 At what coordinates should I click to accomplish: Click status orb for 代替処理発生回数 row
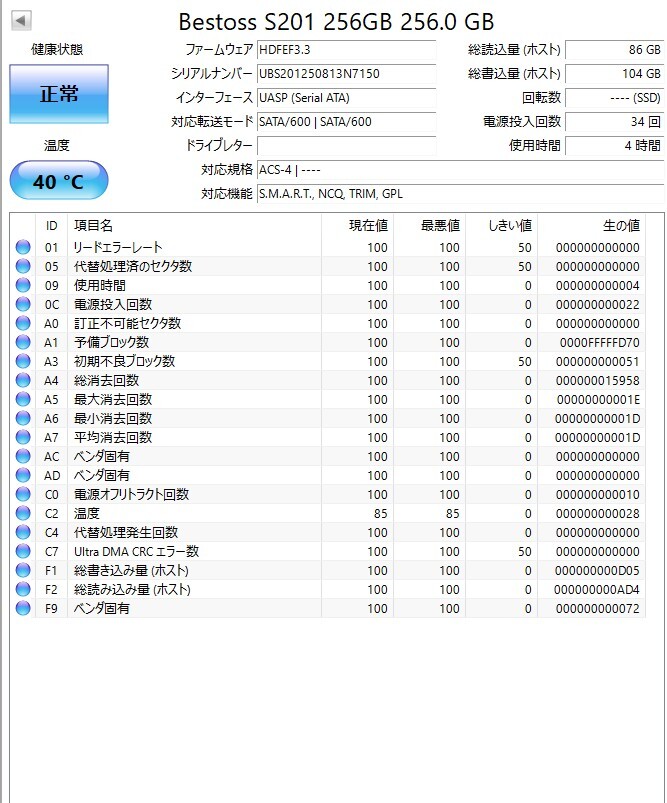click(23, 532)
